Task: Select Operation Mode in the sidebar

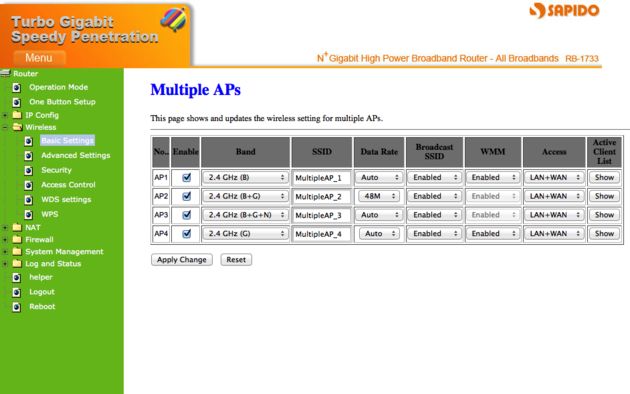Action: (x=58, y=87)
